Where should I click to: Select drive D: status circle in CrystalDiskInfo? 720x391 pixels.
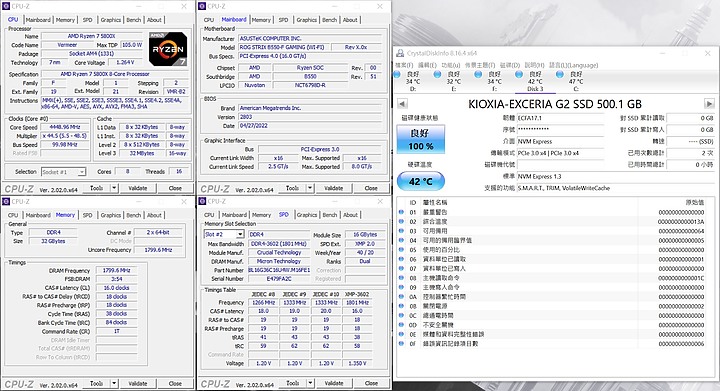tap(397, 74)
